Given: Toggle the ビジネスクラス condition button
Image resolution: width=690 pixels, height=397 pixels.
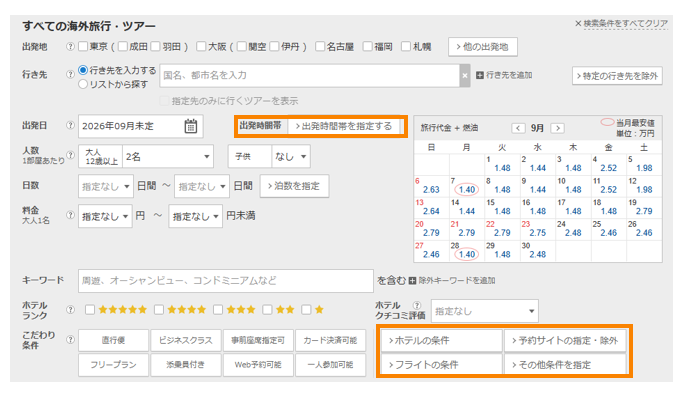Looking at the screenshot, I should [185, 340].
